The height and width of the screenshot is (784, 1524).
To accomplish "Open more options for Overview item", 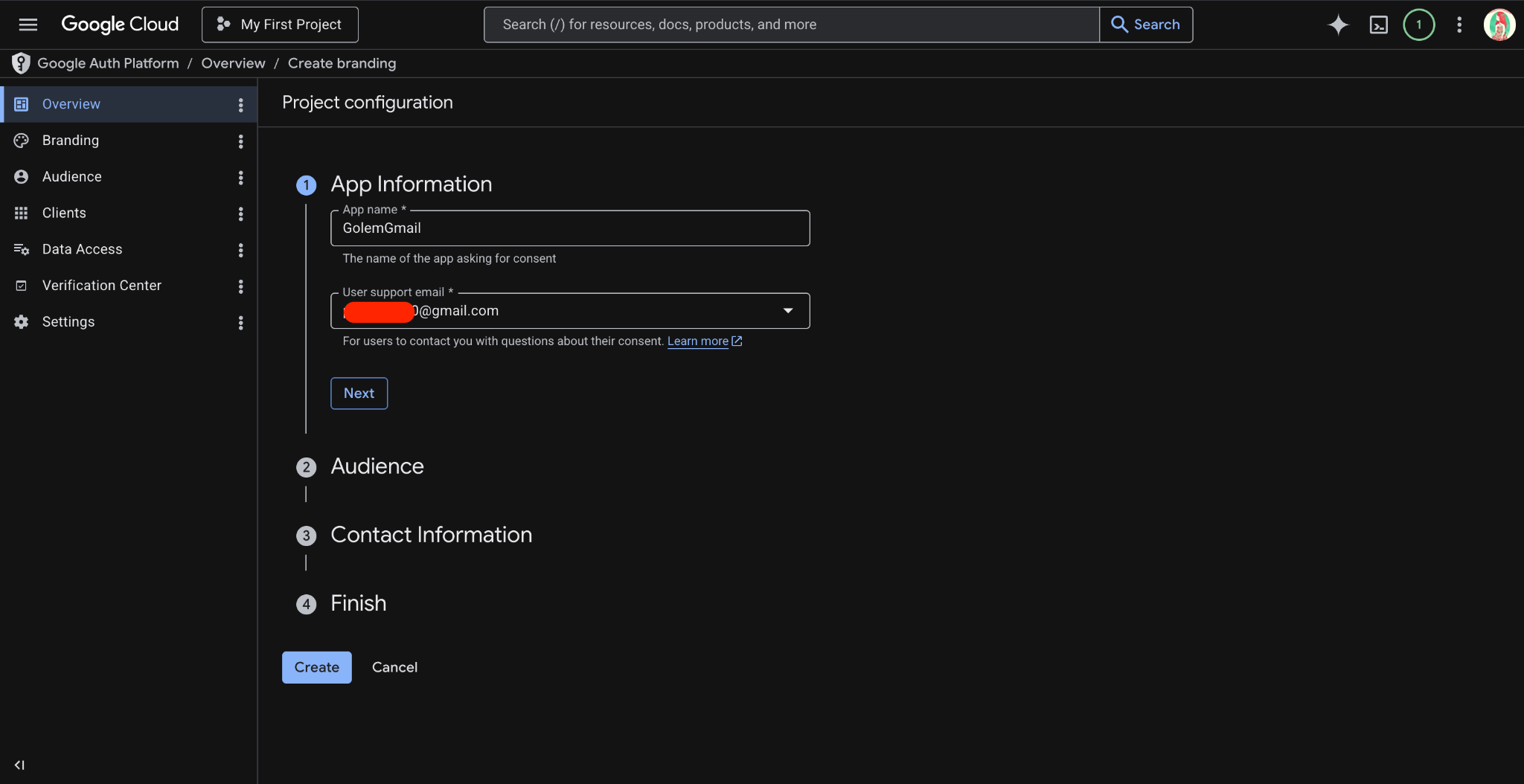I will 240,105.
